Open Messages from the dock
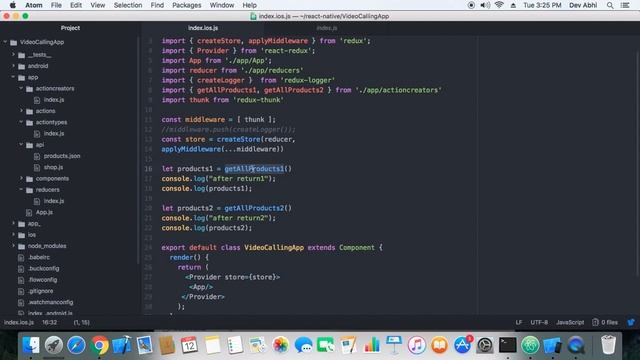 tap(303, 345)
